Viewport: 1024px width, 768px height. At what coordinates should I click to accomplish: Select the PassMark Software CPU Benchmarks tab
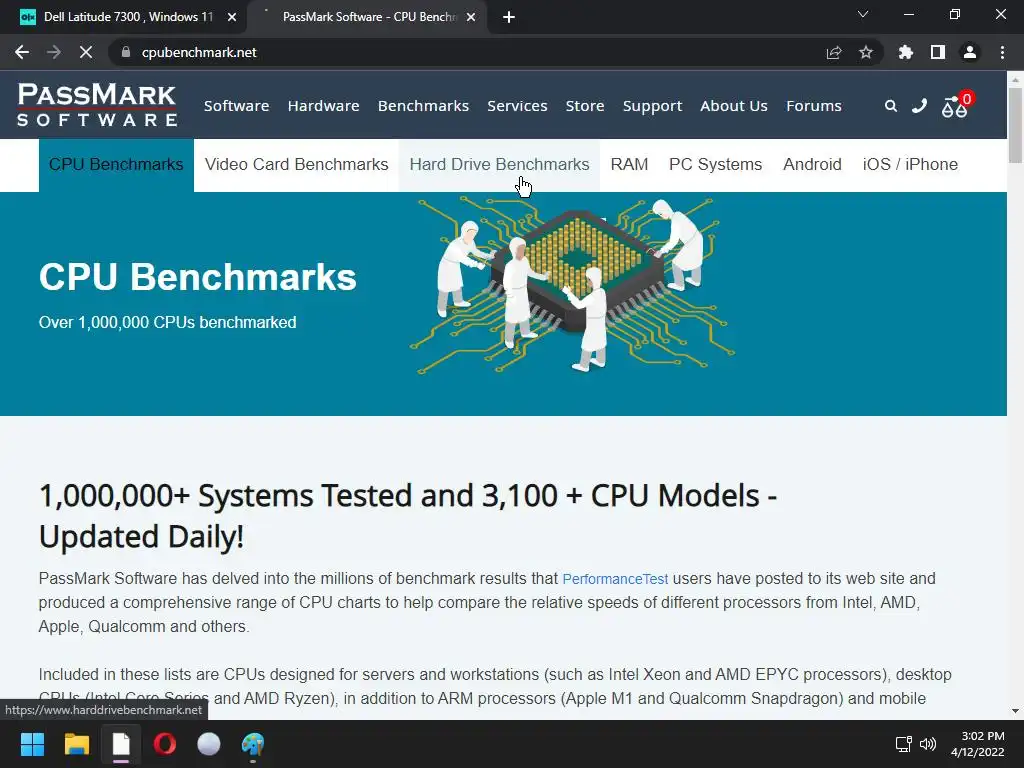[x=369, y=17]
